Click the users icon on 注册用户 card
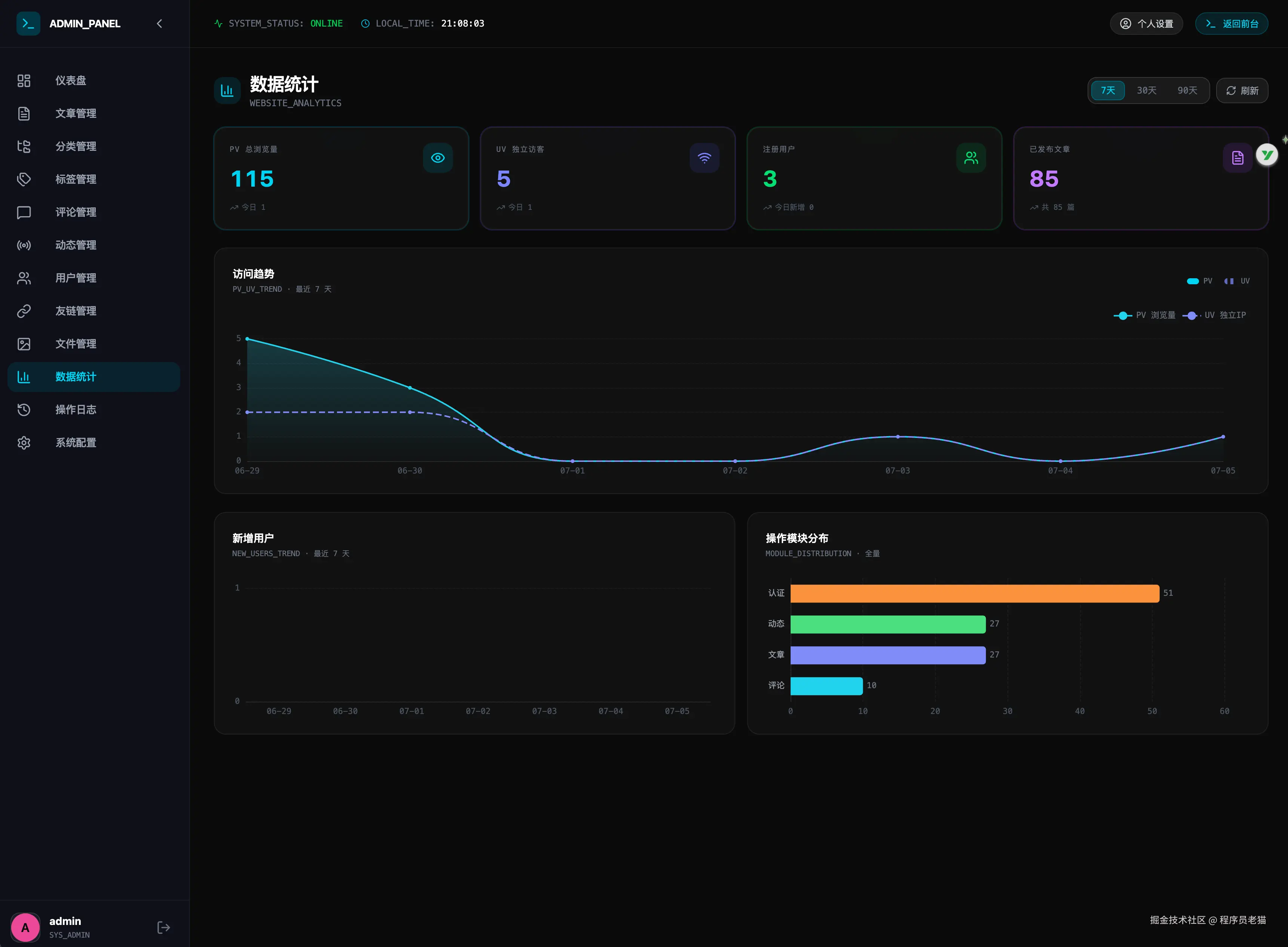Screen dimensions: 1288x947 (x=971, y=157)
